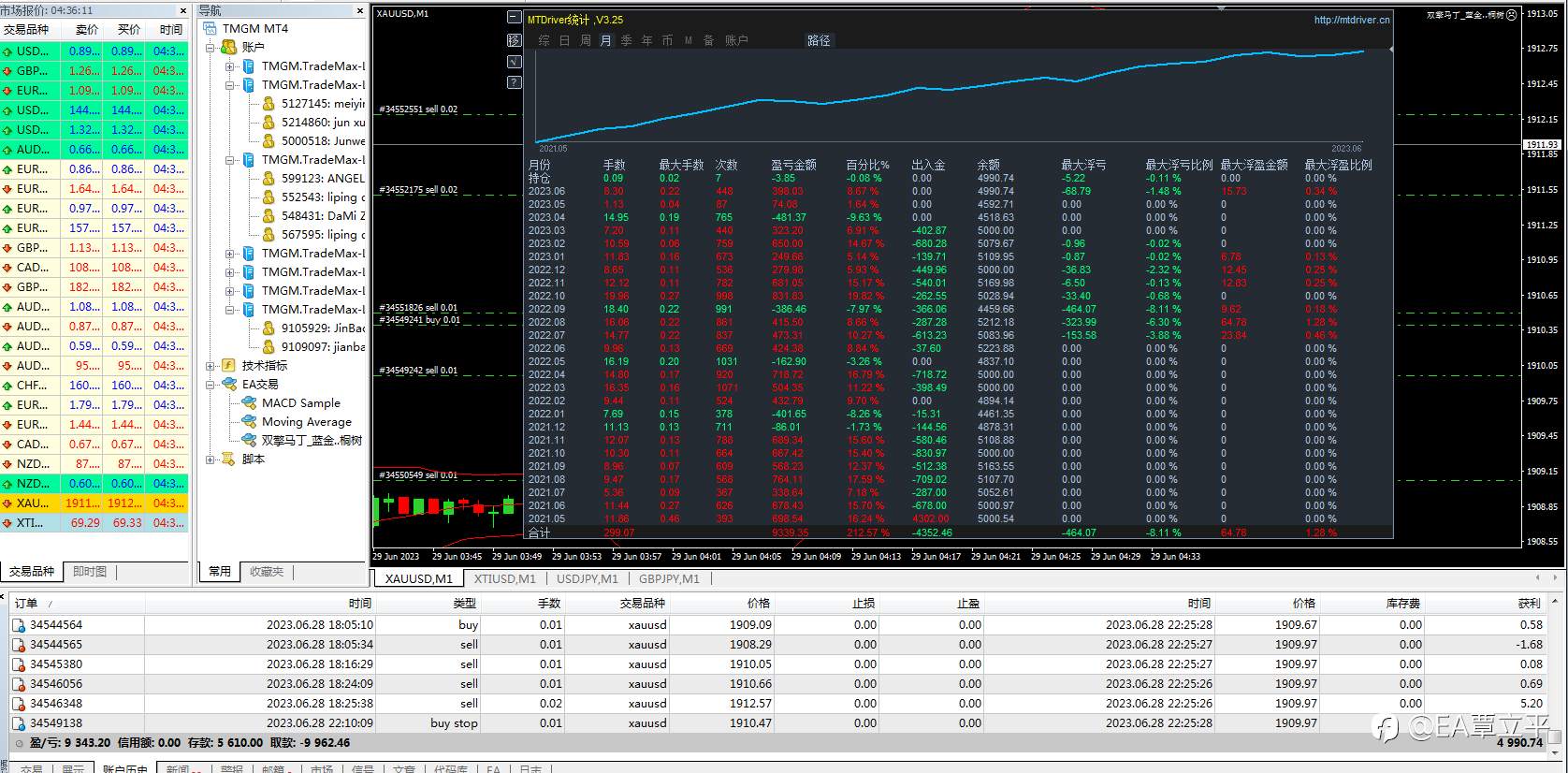Image resolution: width=1568 pixels, height=773 pixels.
Task: Toggle the curve chart icon on MTDriver
Action: tap(514, 62)
